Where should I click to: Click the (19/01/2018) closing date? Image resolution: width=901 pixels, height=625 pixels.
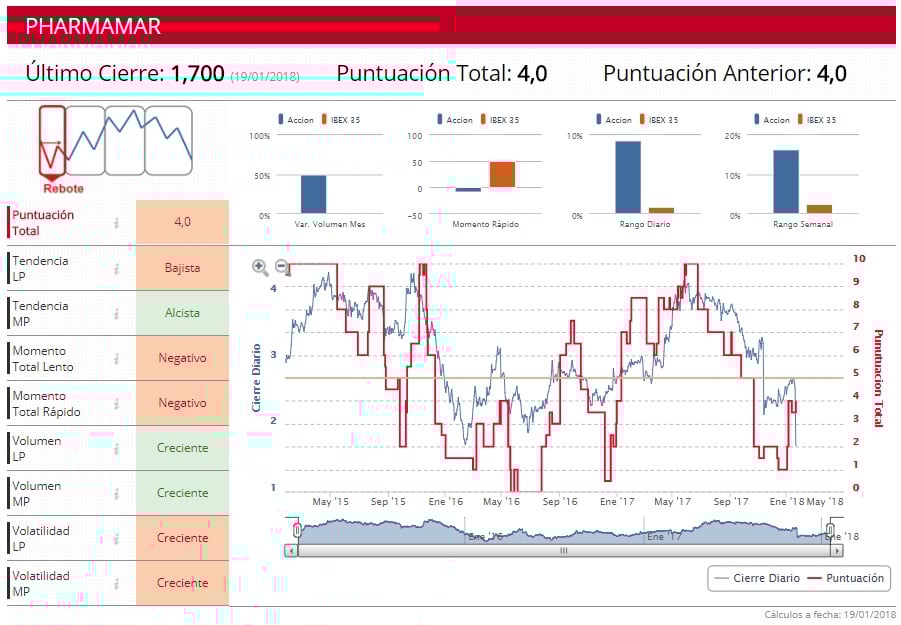[x=265, y=77]
